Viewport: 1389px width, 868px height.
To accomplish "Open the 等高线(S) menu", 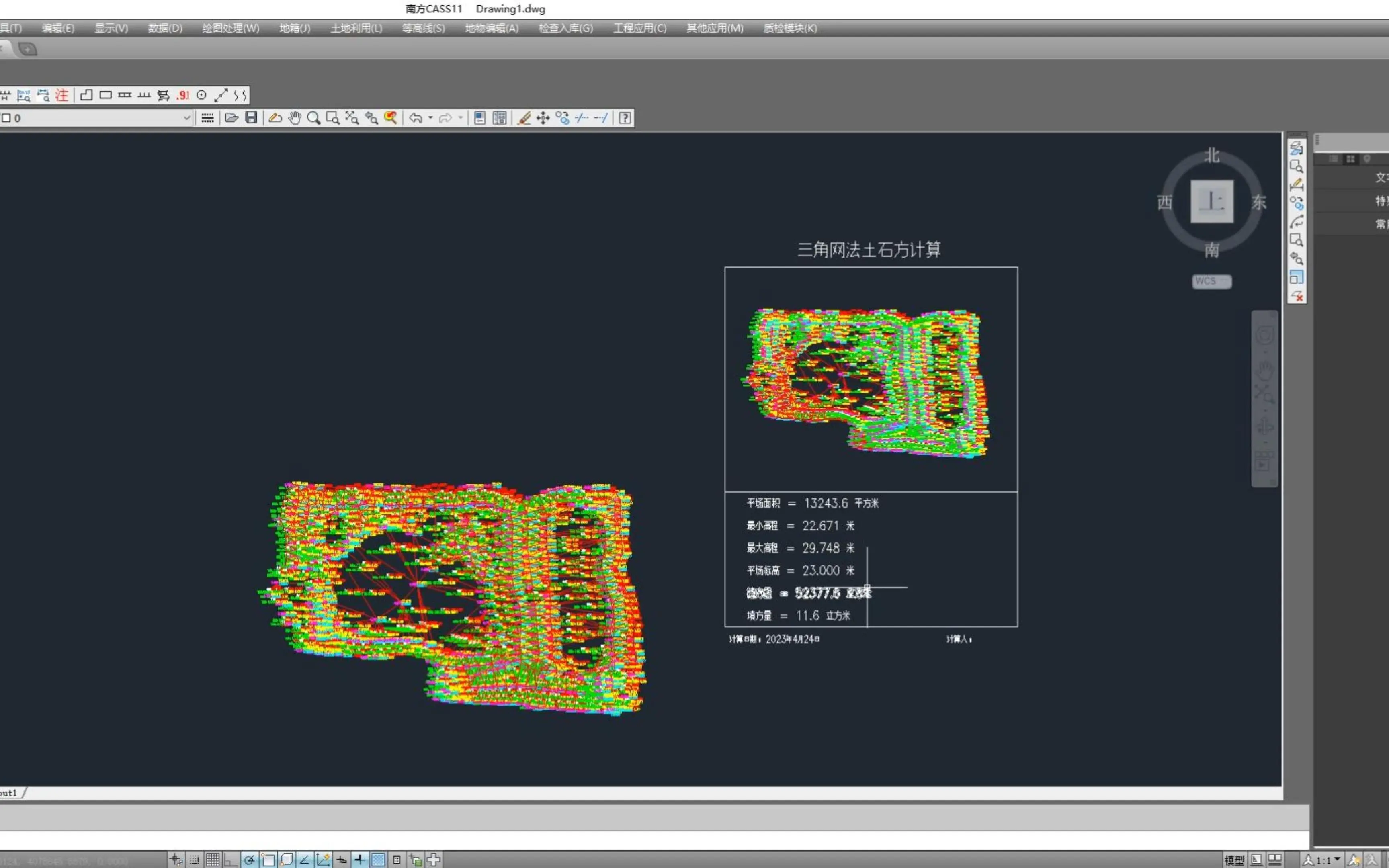I will click(424, 28).
